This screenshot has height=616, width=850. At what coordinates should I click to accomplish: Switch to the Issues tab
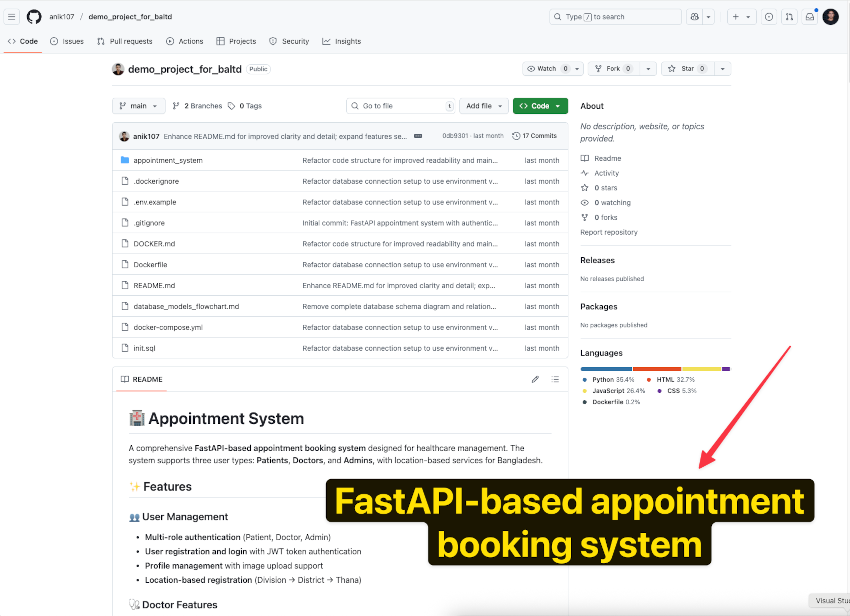coord(67,41)
